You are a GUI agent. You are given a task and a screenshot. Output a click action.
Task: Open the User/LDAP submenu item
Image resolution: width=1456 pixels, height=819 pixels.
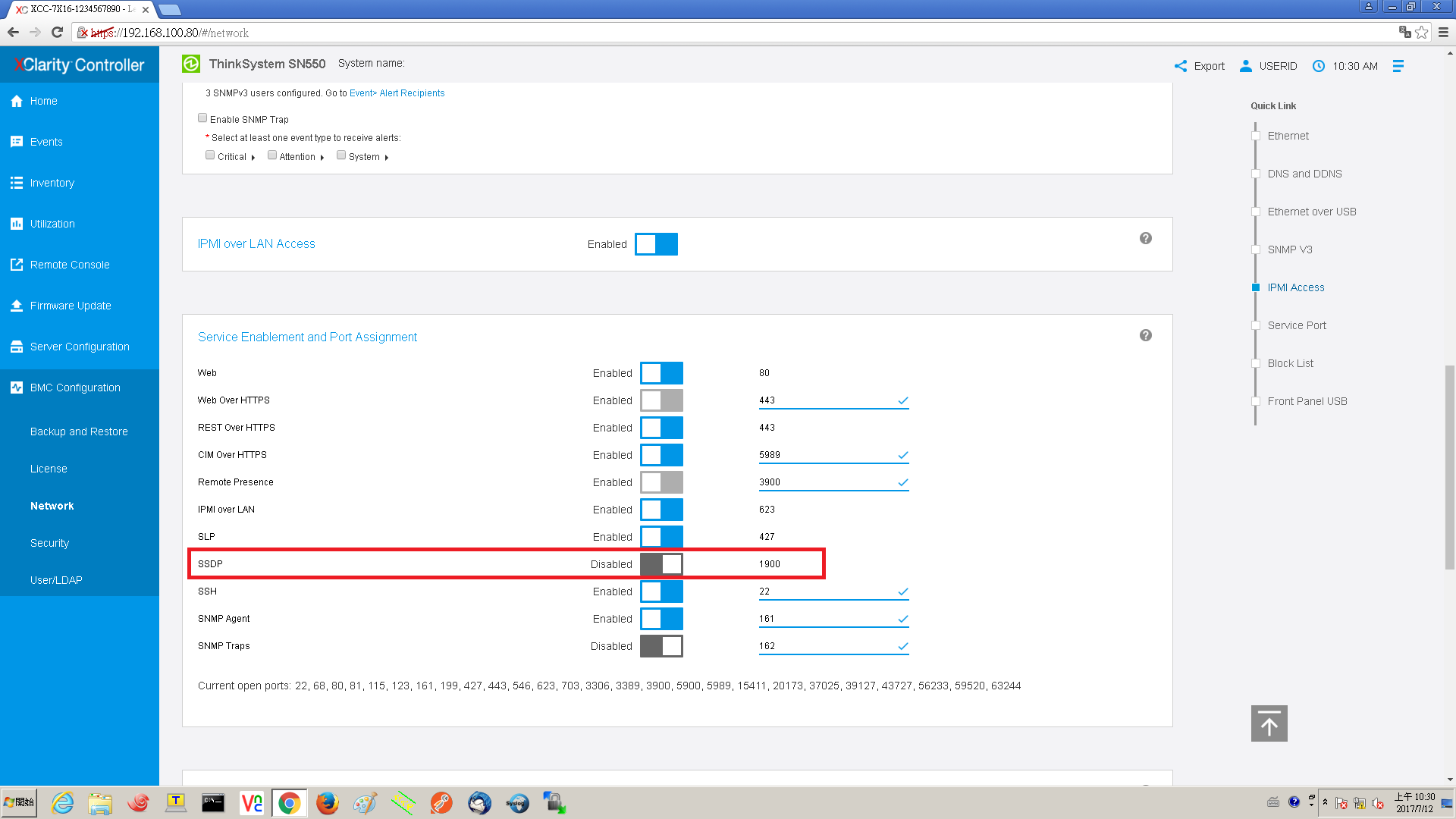(x=56, y=580)
